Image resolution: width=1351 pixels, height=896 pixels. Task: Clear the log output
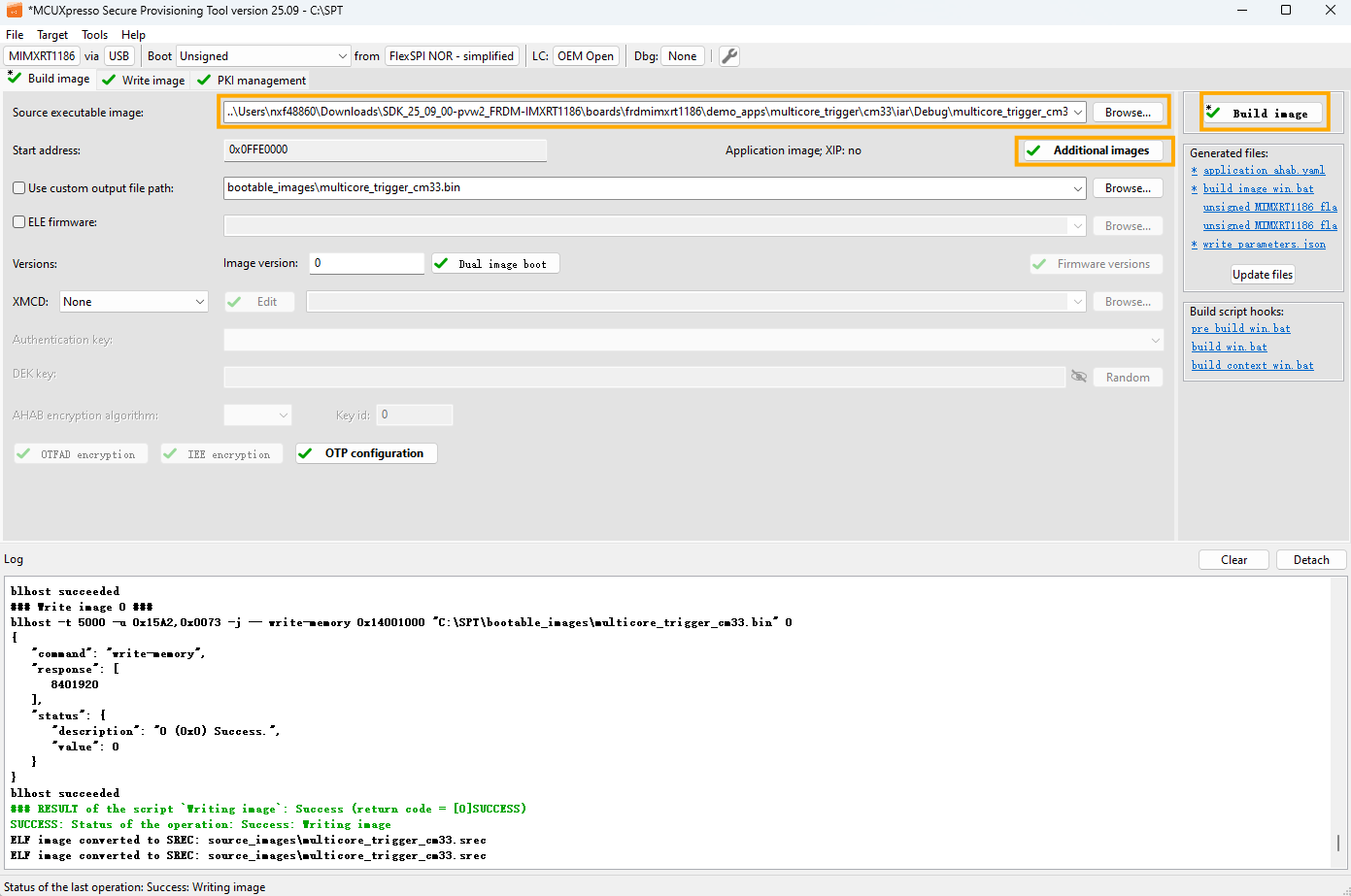1233,560
